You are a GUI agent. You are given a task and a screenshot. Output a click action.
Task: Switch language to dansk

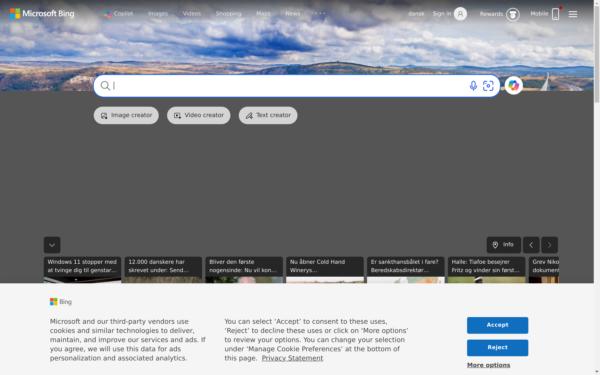416,14
